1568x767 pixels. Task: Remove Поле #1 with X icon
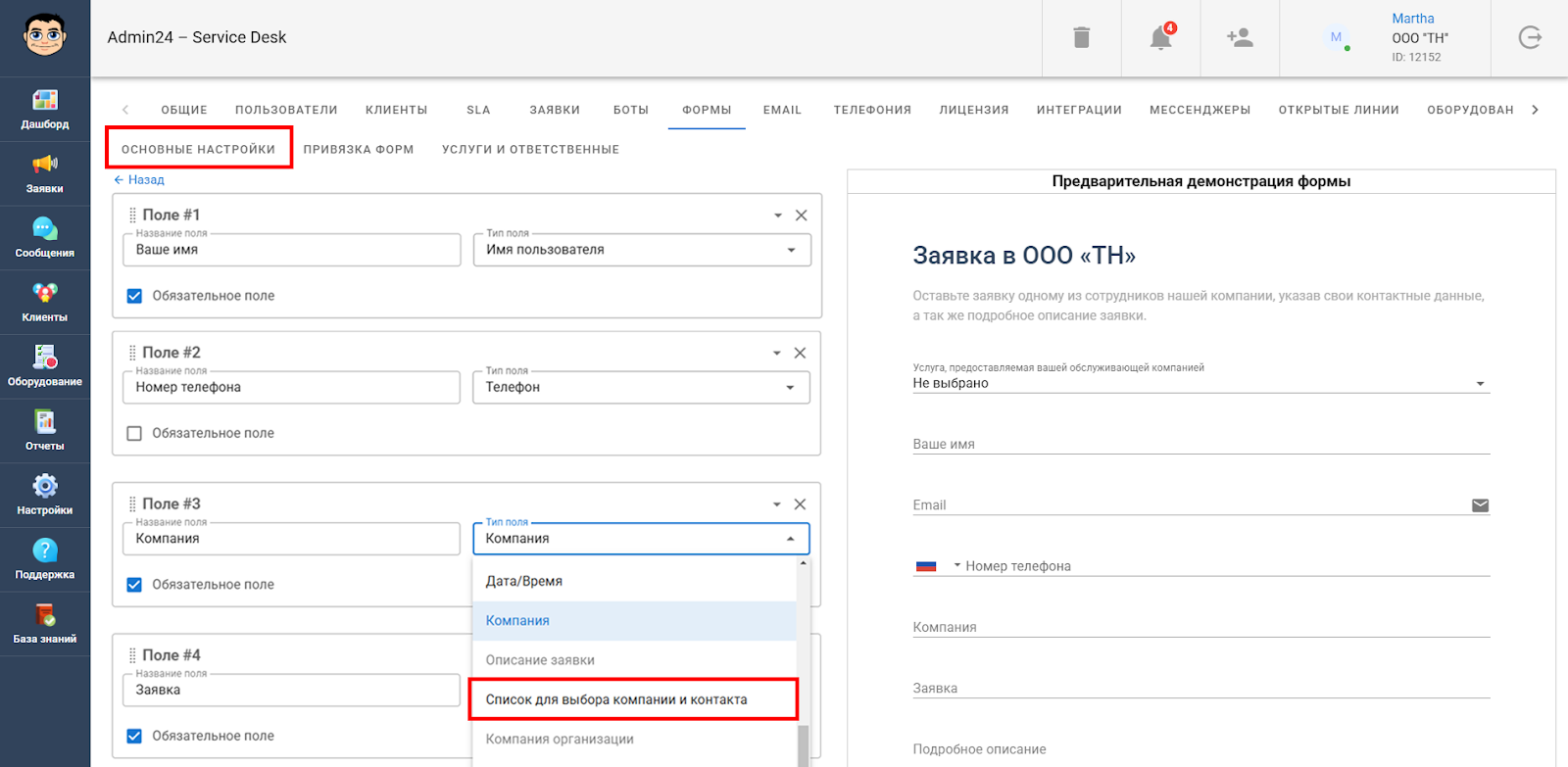point(801,216)
